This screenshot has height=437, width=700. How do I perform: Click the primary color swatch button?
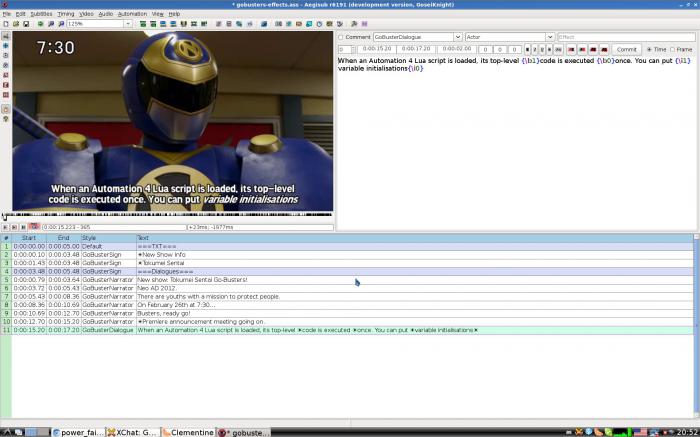point(571,49)
